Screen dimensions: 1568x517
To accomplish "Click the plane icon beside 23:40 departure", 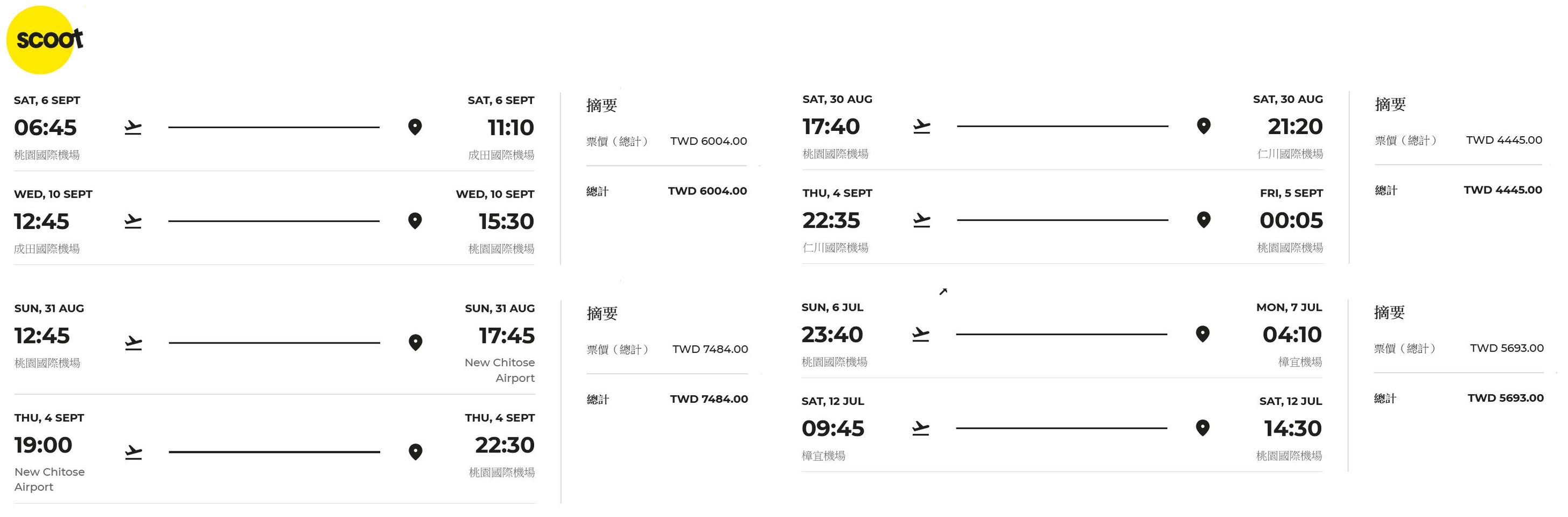I will tap(920, 335).
